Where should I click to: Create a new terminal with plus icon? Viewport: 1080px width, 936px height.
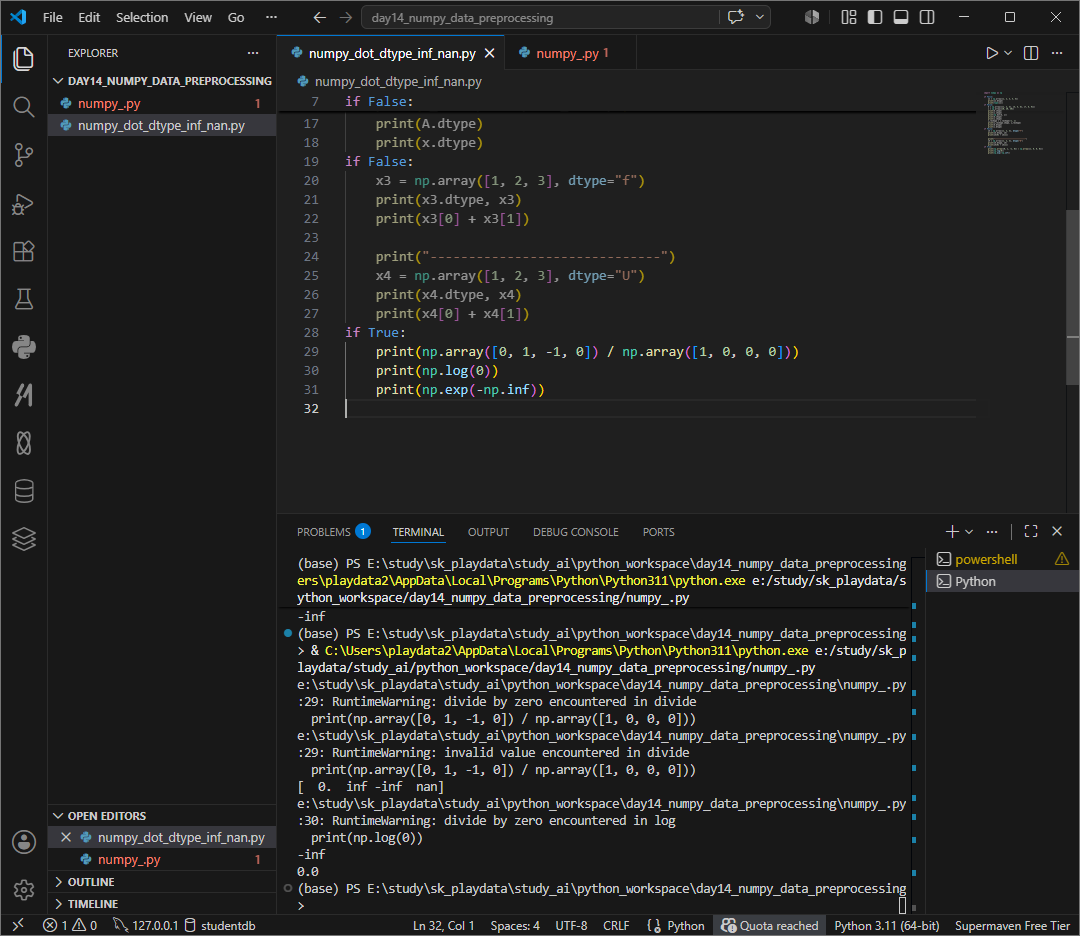952,531
